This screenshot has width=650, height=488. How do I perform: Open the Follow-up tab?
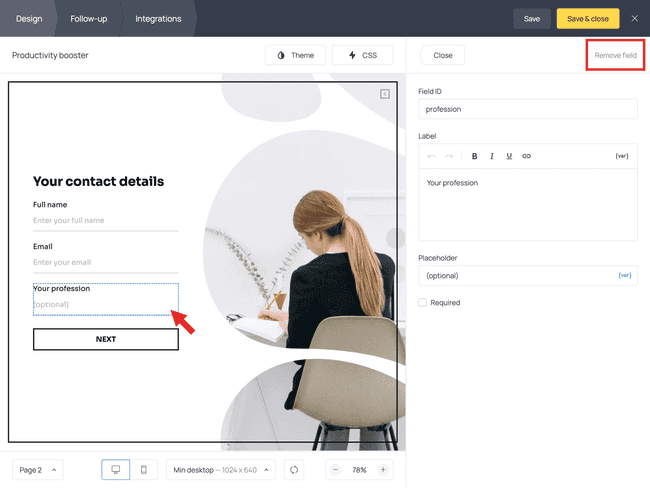(88, 19)
